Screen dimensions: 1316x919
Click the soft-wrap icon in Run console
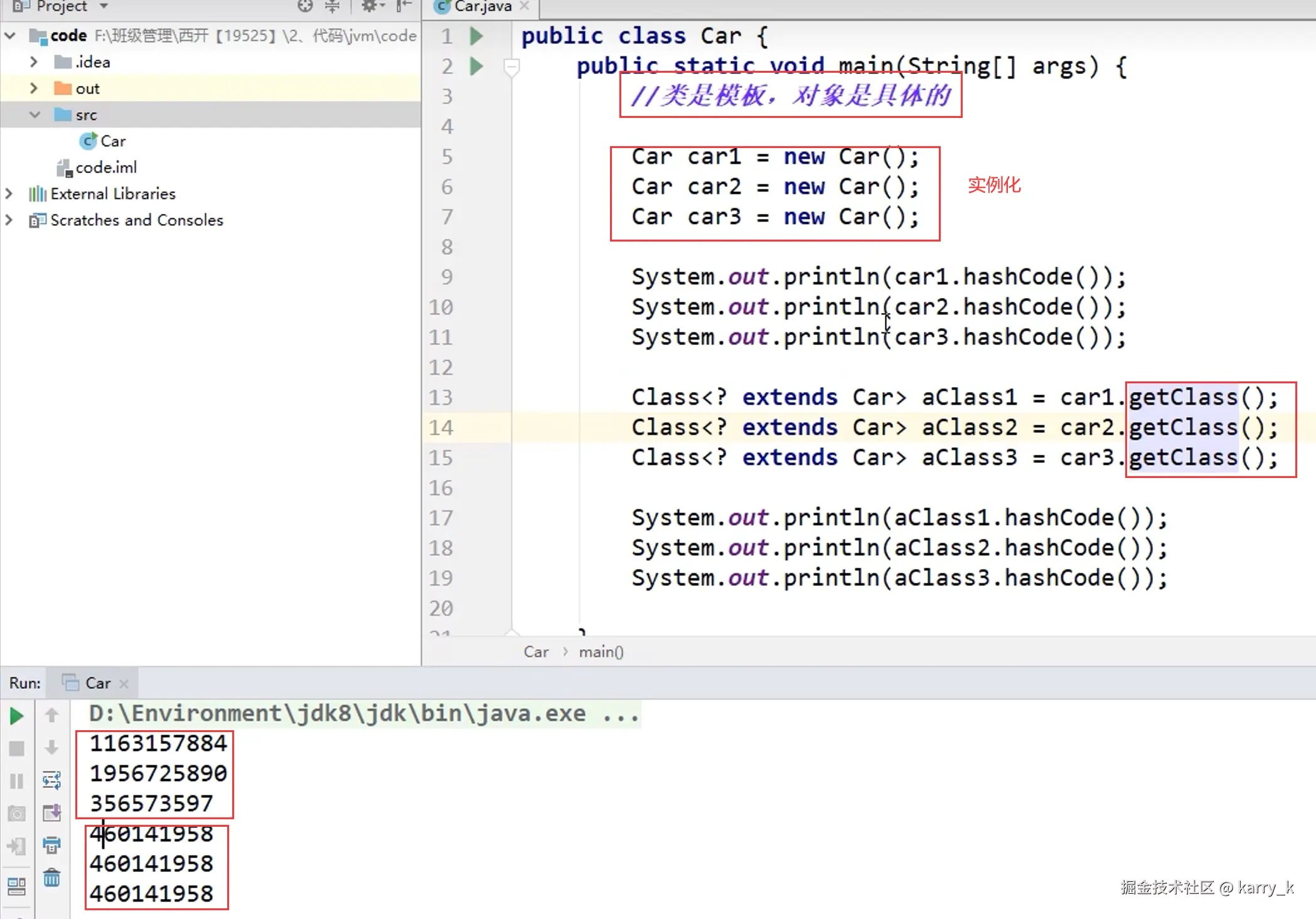(51, 780)
